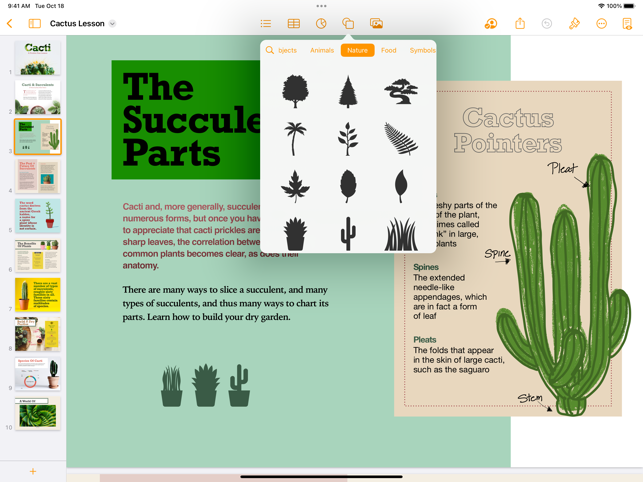Screen dimensions: 643x482
Task: Switch to the Animals shape category
Action: tap(322, 50)
